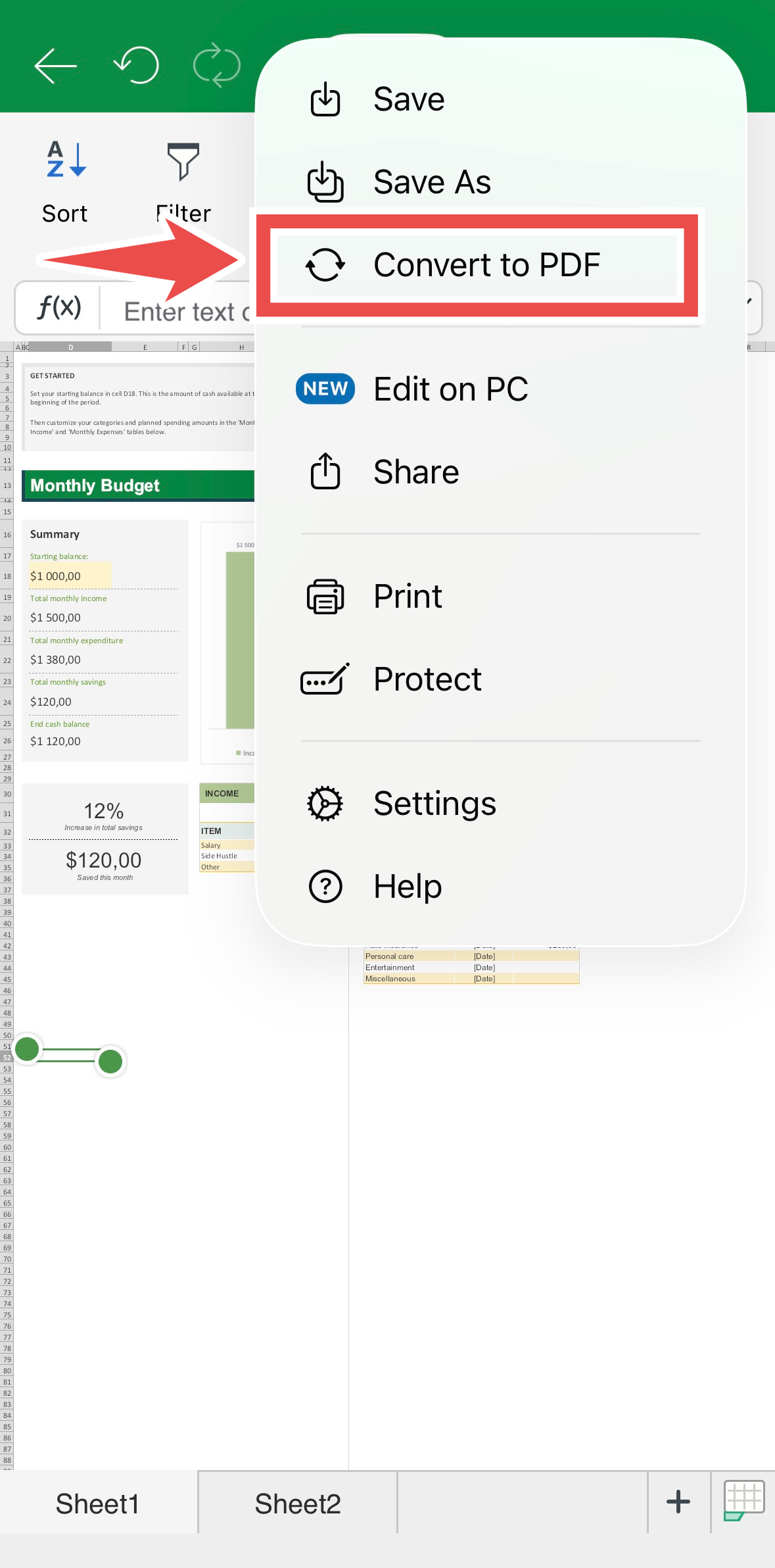Tap the Sort A-Z icon
The width and height of the screenshot is (775, 1568).
(x=66, y=159)
